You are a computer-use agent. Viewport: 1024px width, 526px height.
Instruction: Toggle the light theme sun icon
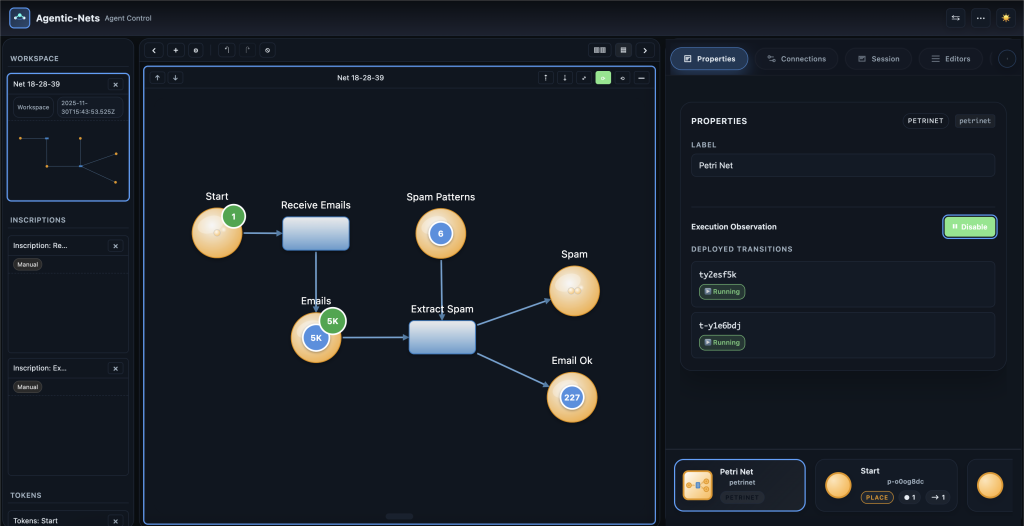1005,17
